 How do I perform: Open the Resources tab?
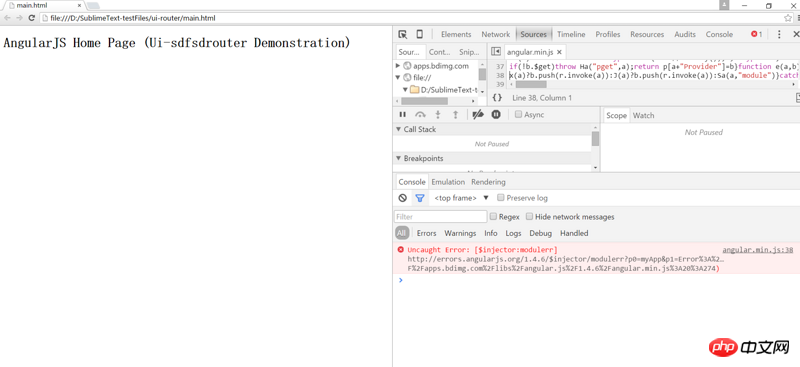point(647,34)
